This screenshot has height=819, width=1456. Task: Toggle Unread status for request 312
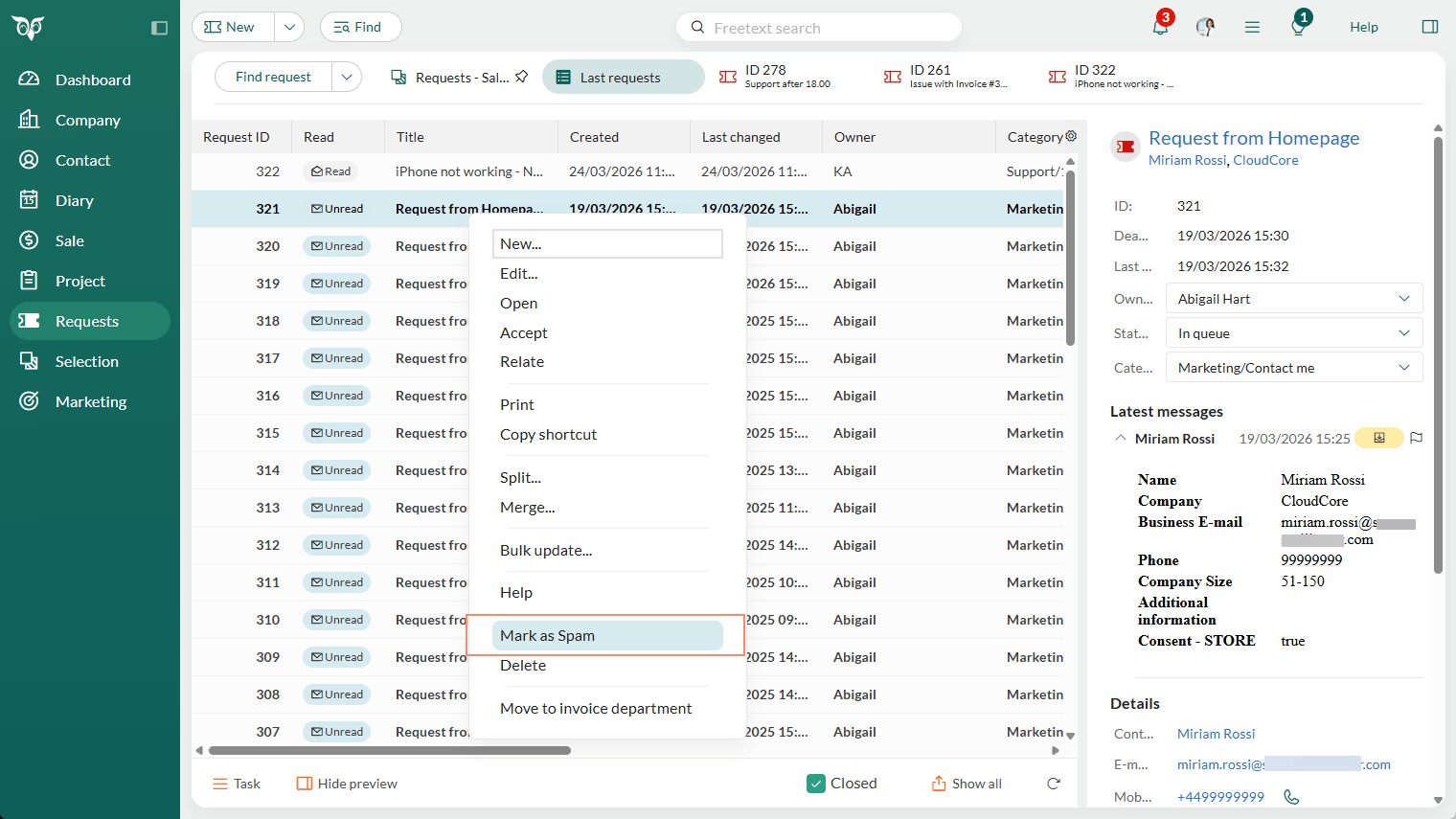pos(337,545)
